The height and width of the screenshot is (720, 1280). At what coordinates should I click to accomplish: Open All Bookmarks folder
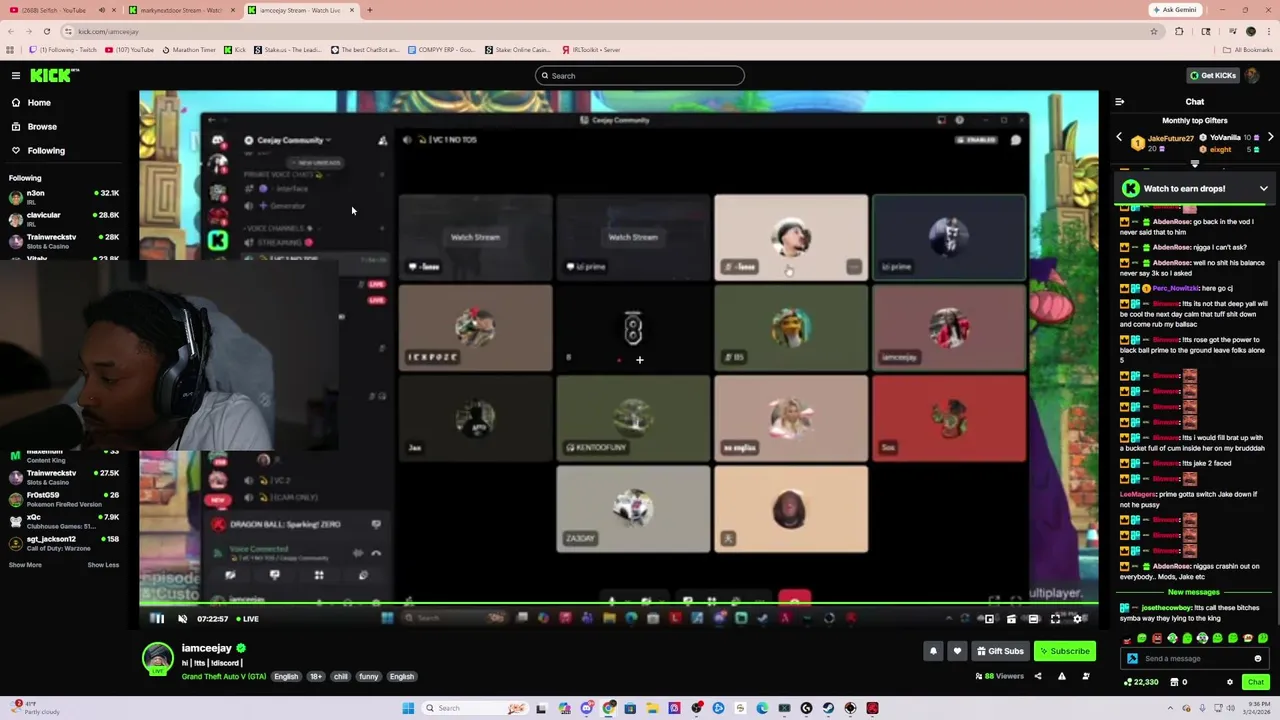[1247, 50]
